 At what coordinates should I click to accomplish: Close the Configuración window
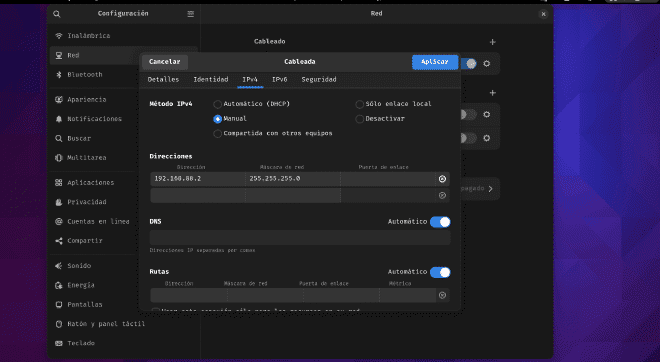tap(543, 14)
